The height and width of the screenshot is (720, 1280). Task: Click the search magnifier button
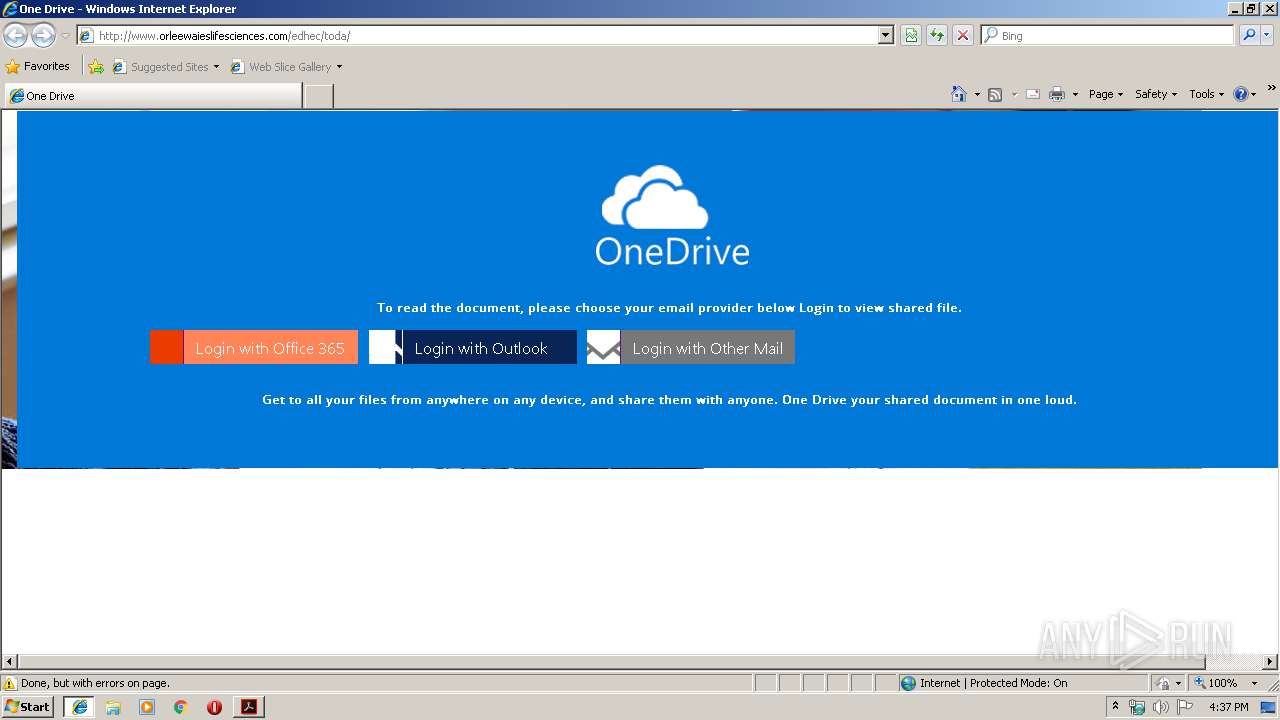[1249, 36]
